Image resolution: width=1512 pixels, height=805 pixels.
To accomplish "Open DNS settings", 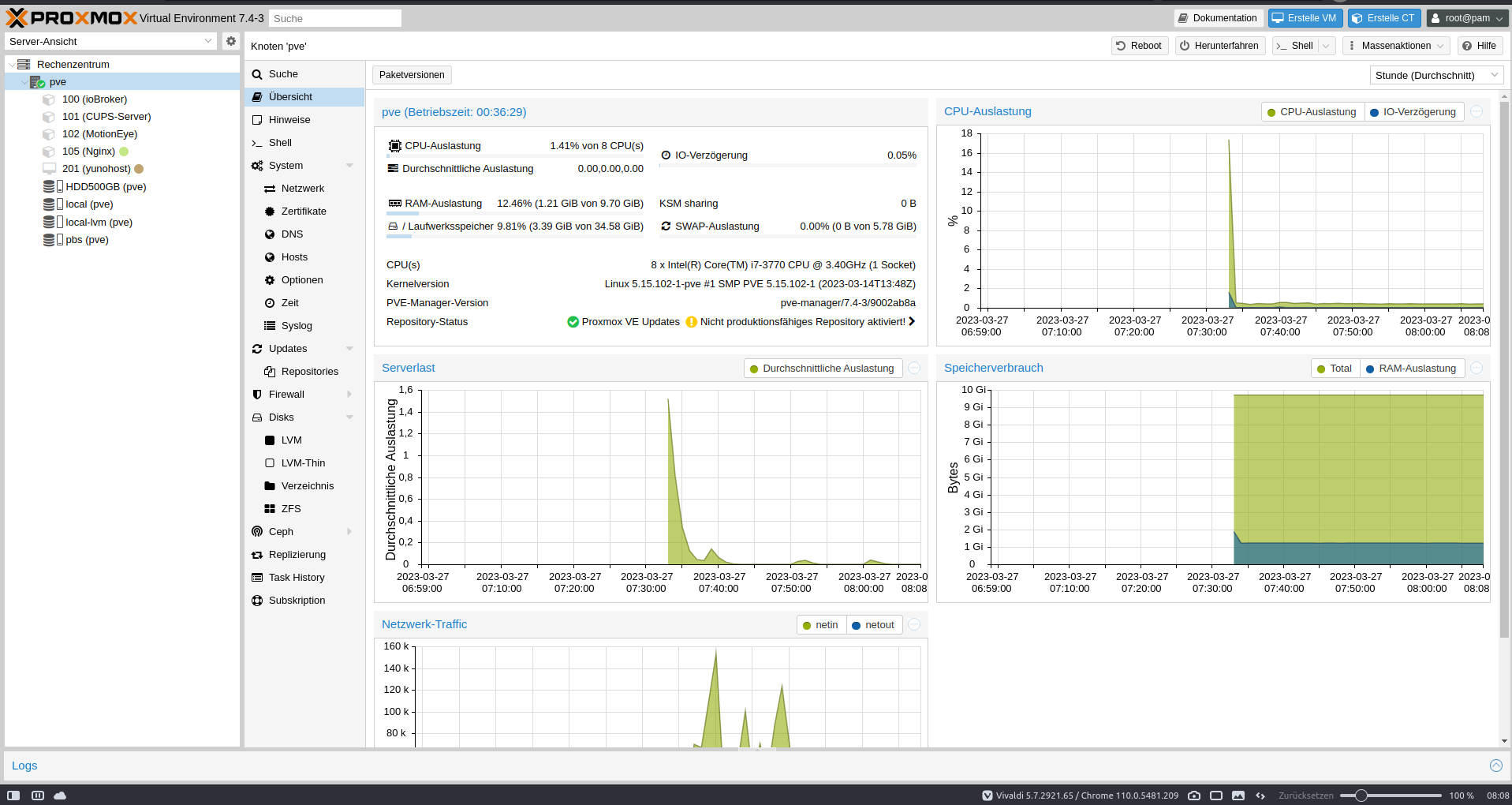I will (304, 234).
